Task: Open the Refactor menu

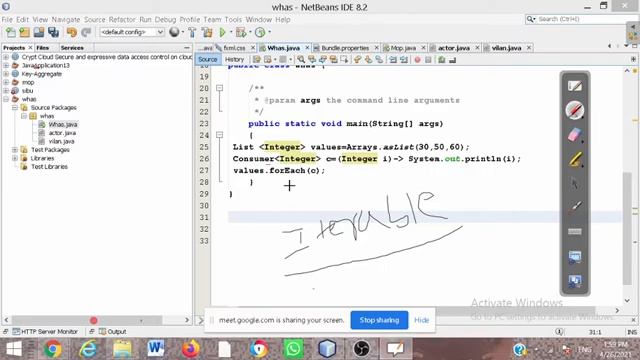Action: click(x=122, y=20)
